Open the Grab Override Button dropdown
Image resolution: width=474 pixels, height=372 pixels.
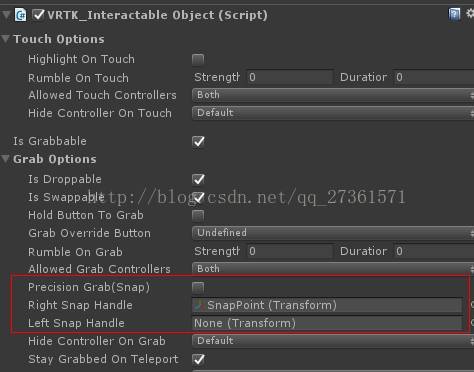click(333, 233)
